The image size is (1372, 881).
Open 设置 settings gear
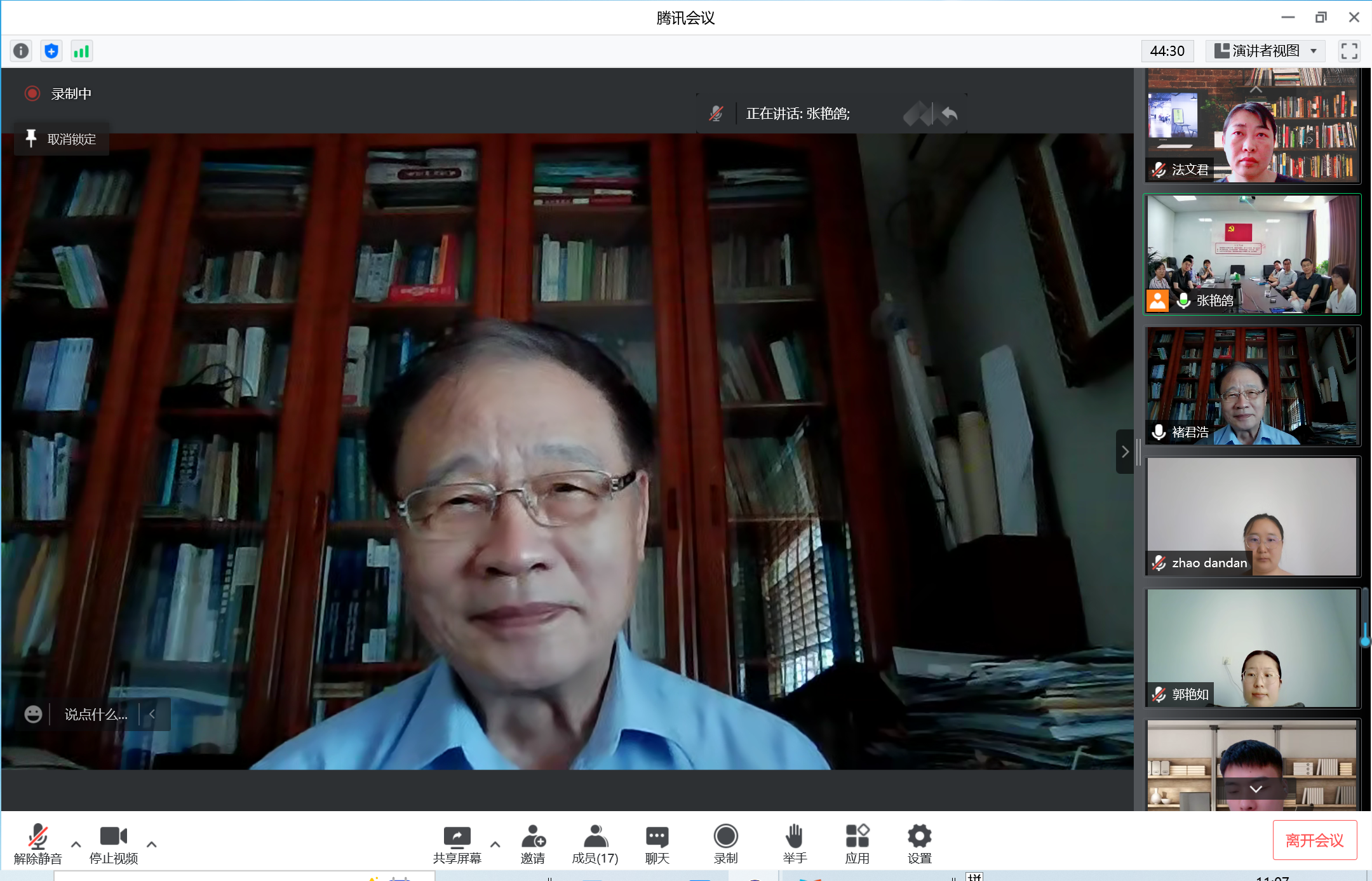919,844
